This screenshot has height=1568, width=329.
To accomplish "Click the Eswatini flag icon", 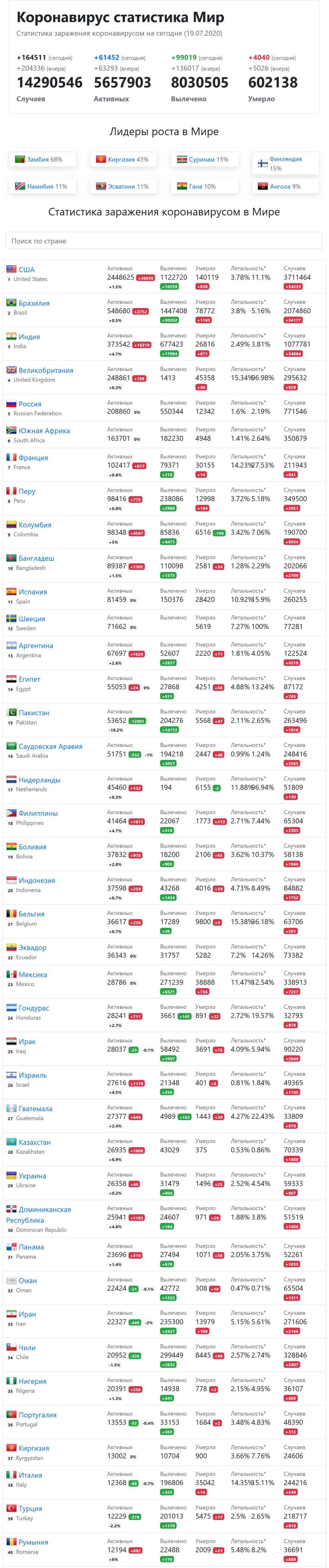I will [101, 186].
